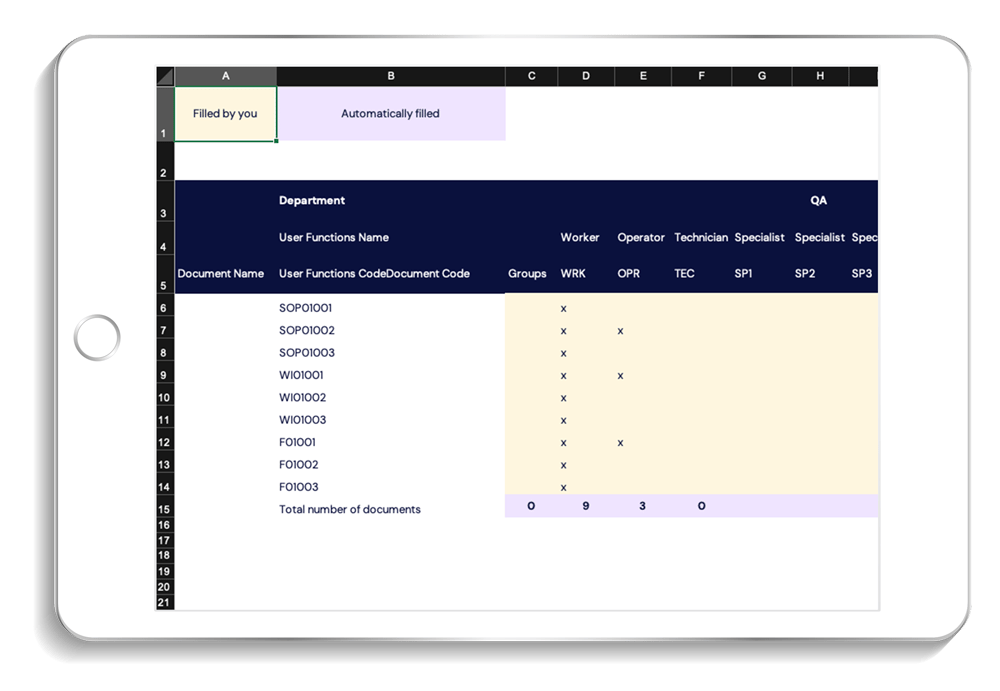Select the Operator column header

641,237
